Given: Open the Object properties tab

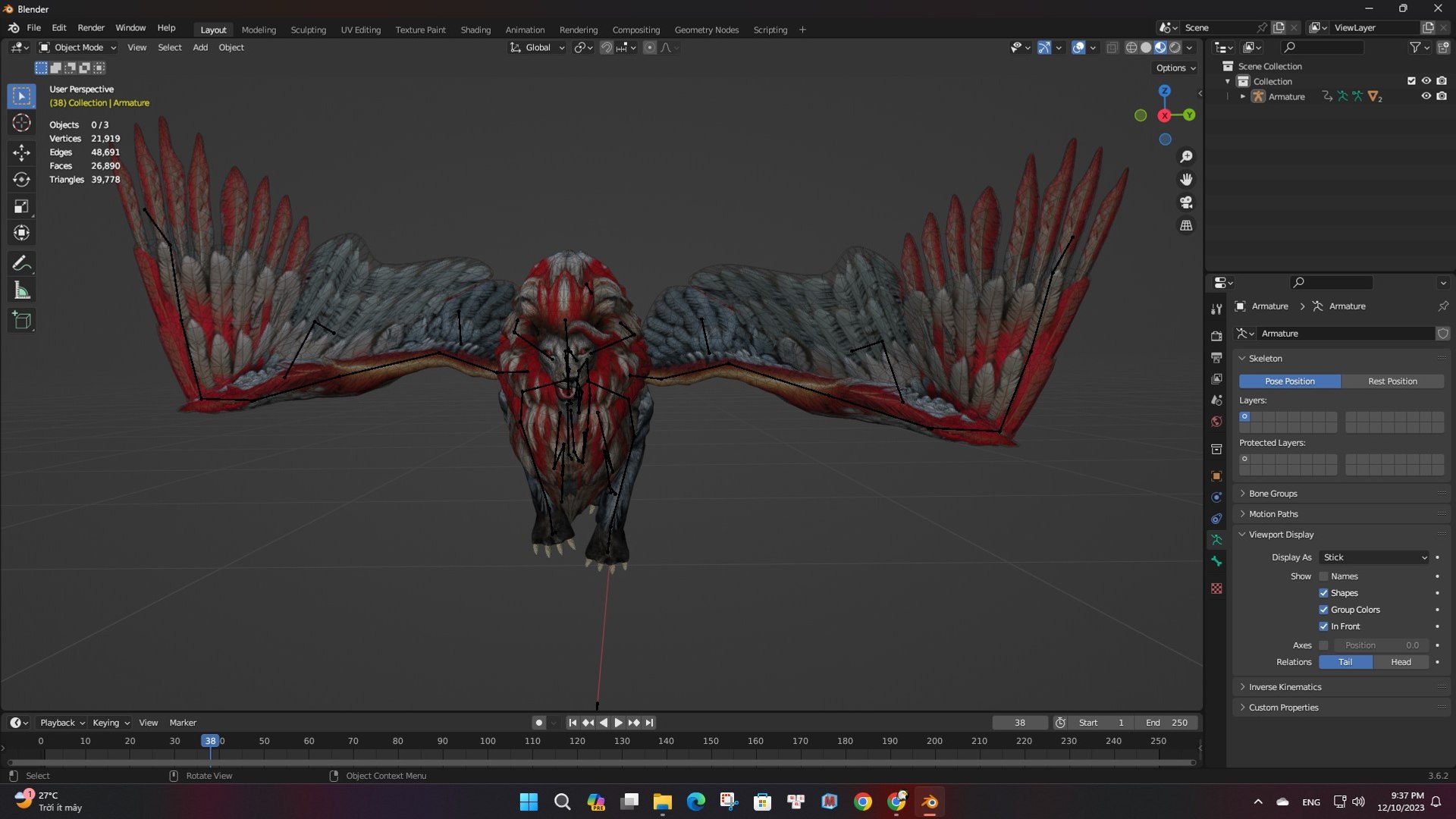Looking at the screenshot, I should [x=1216, y=476].
